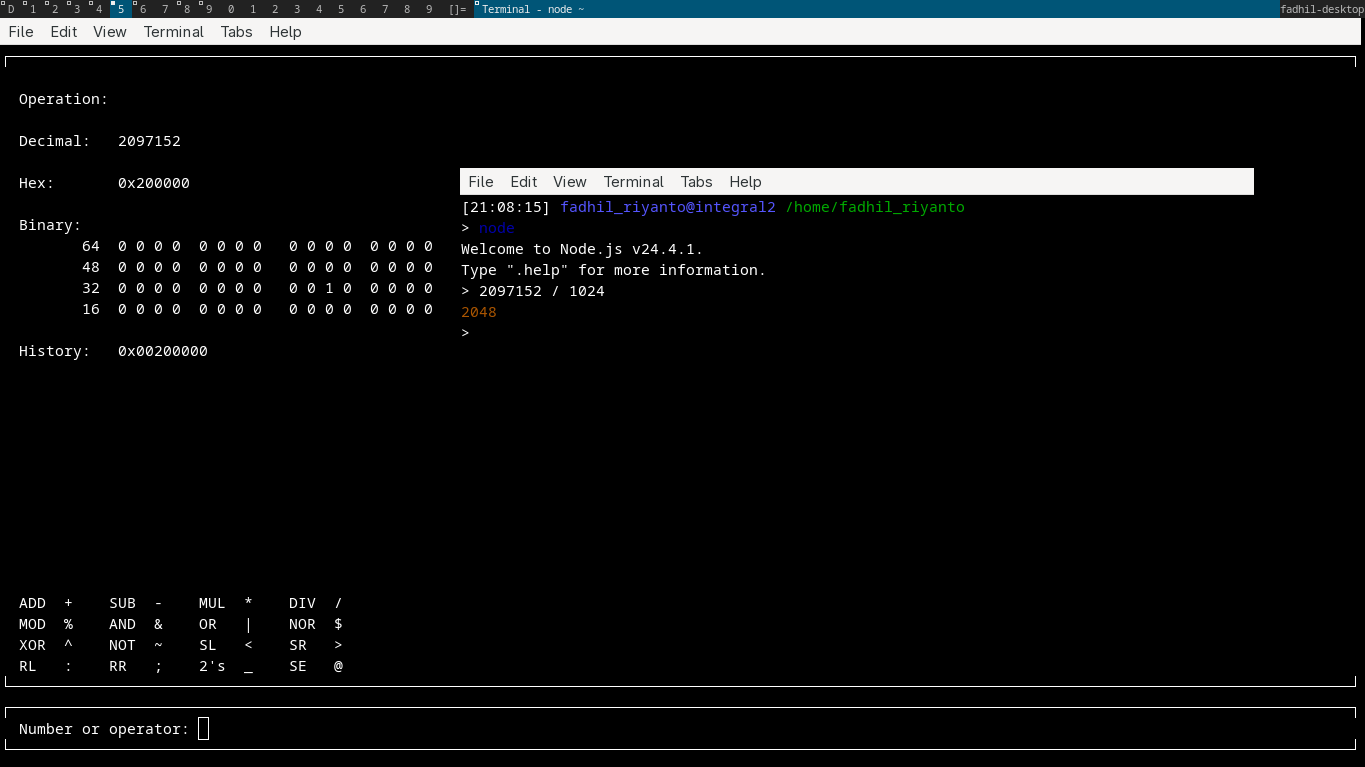The image size is (1365, 767).
Task: Click hex value 0x200000
Action: point(154,183)
